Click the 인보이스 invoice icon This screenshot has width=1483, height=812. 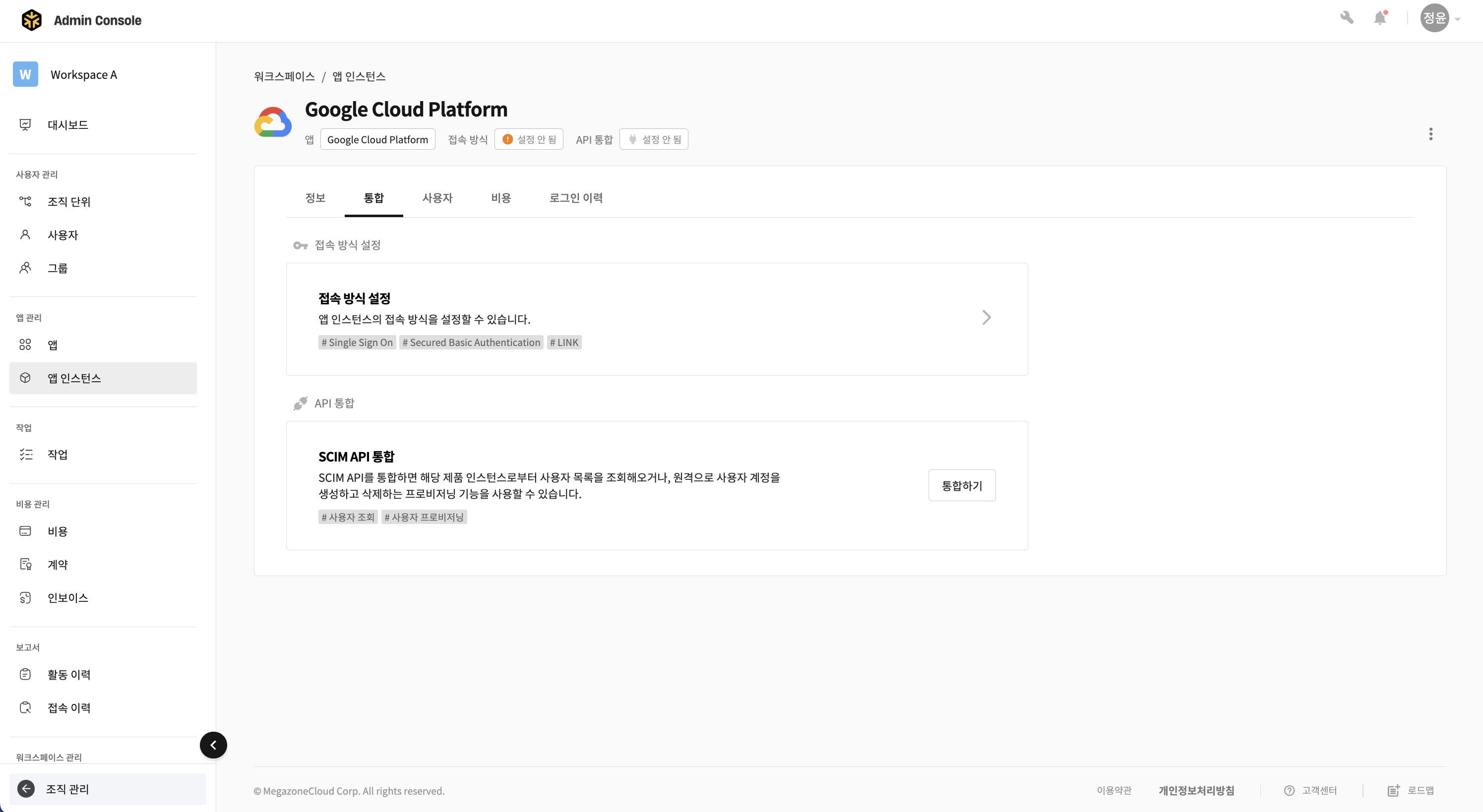pos(25,598)
